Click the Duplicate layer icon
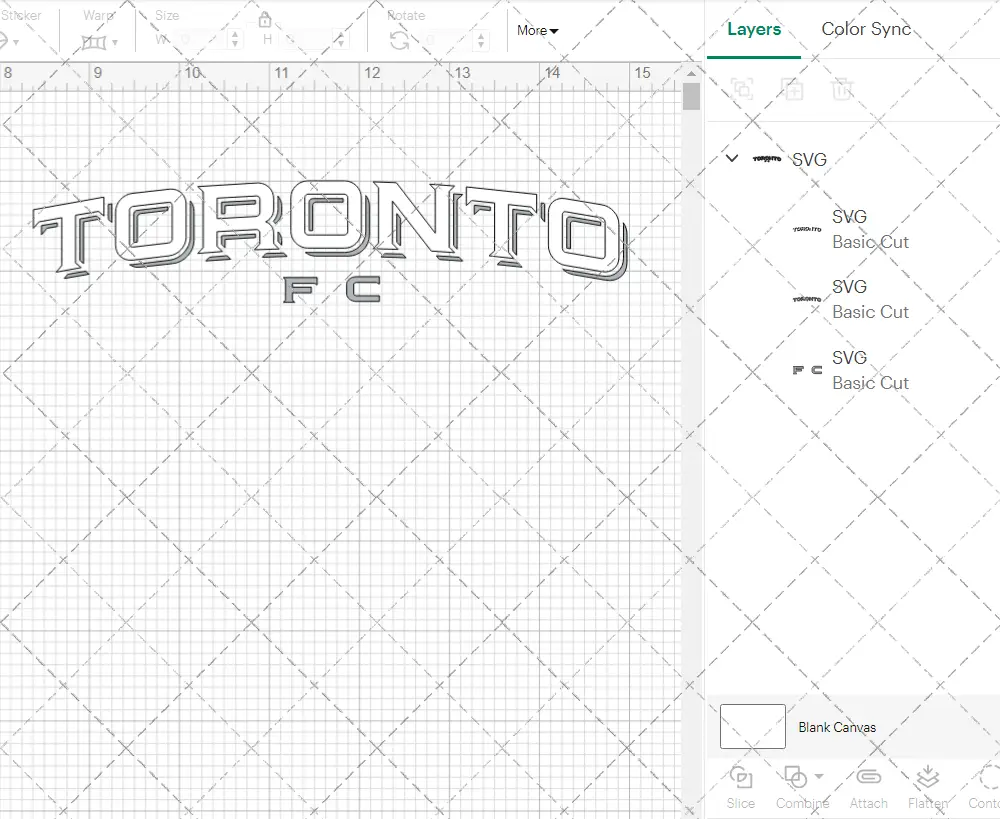 [792, 89]
